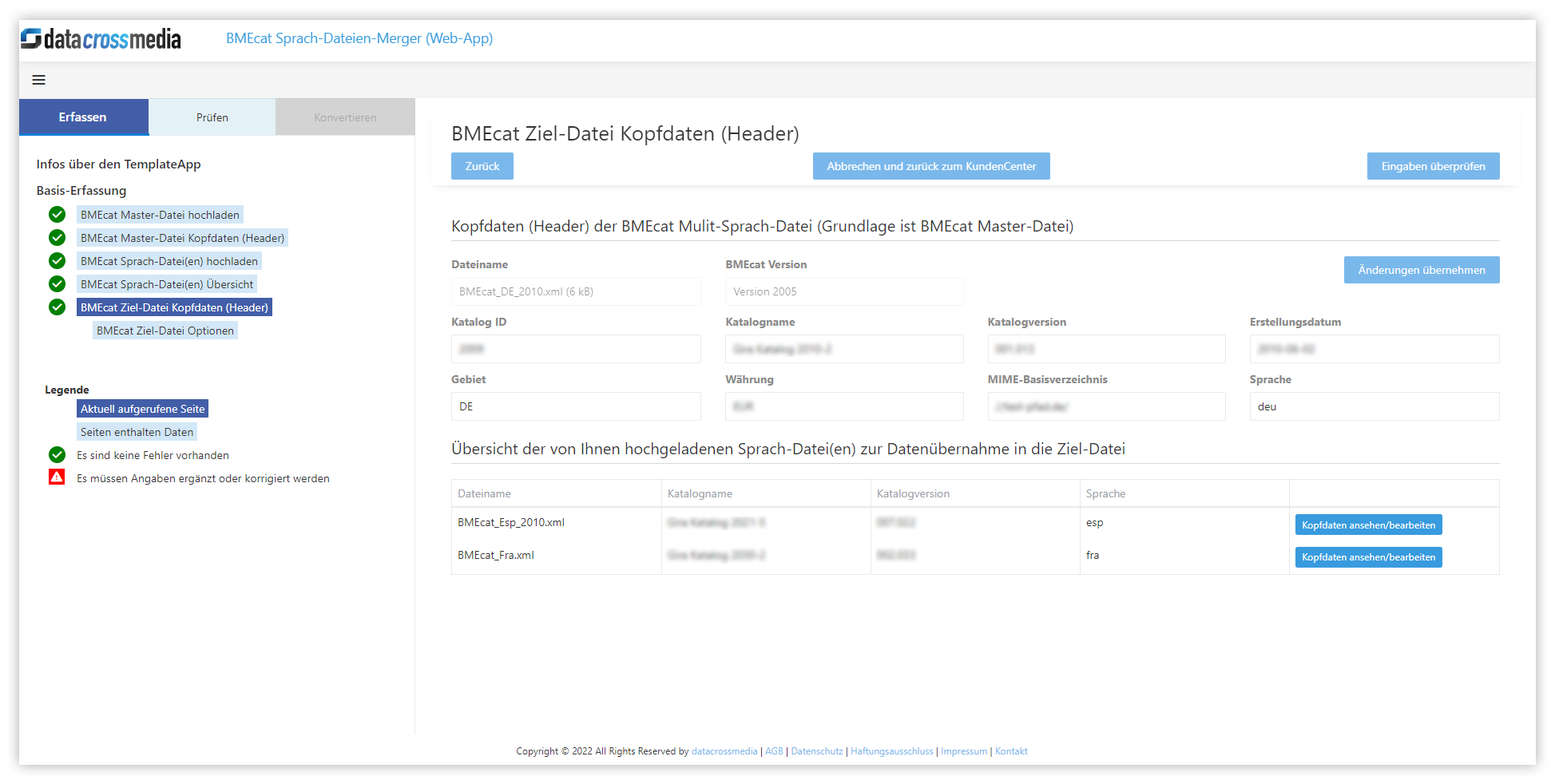Click the Gebiet field containing DE

[576, 406]
